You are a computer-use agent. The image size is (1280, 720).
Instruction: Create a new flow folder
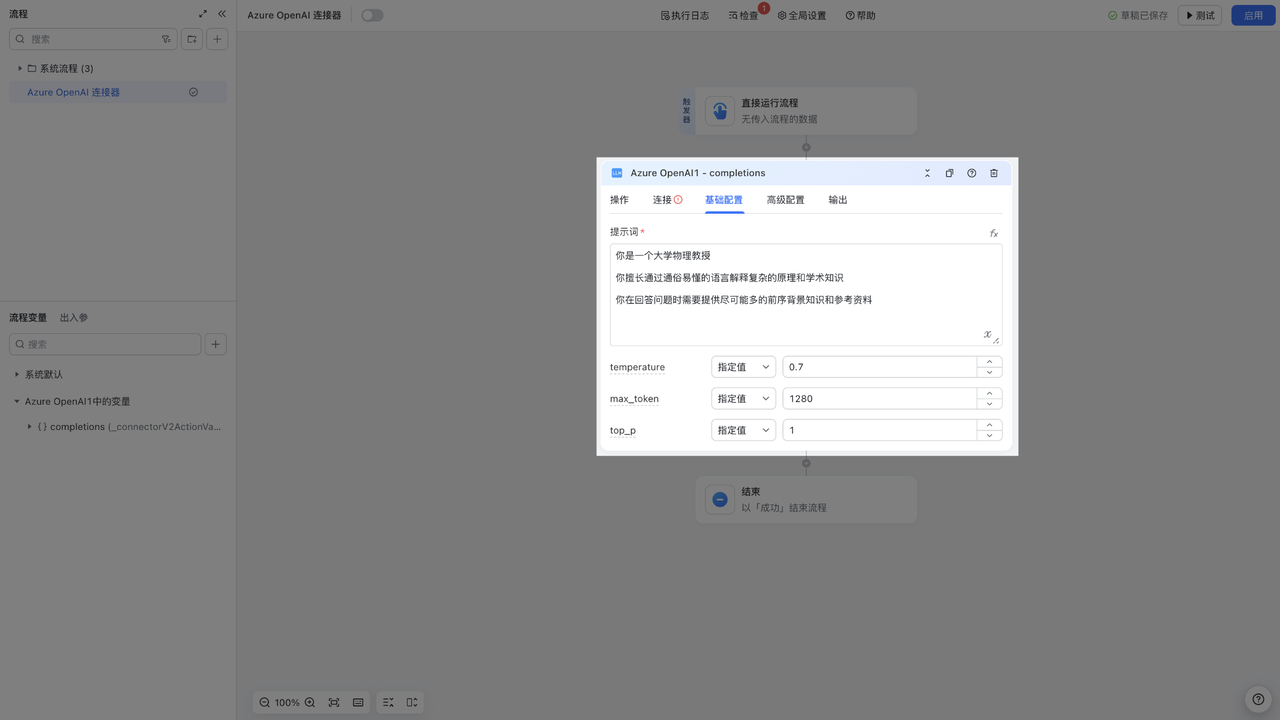coord(192,39)
